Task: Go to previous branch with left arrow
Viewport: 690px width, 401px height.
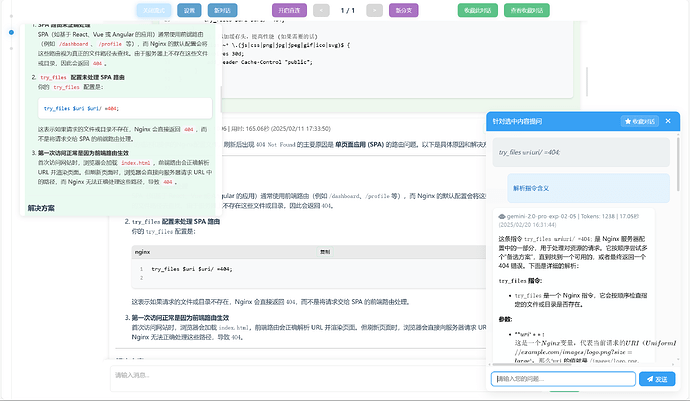Action: (321, 11)
